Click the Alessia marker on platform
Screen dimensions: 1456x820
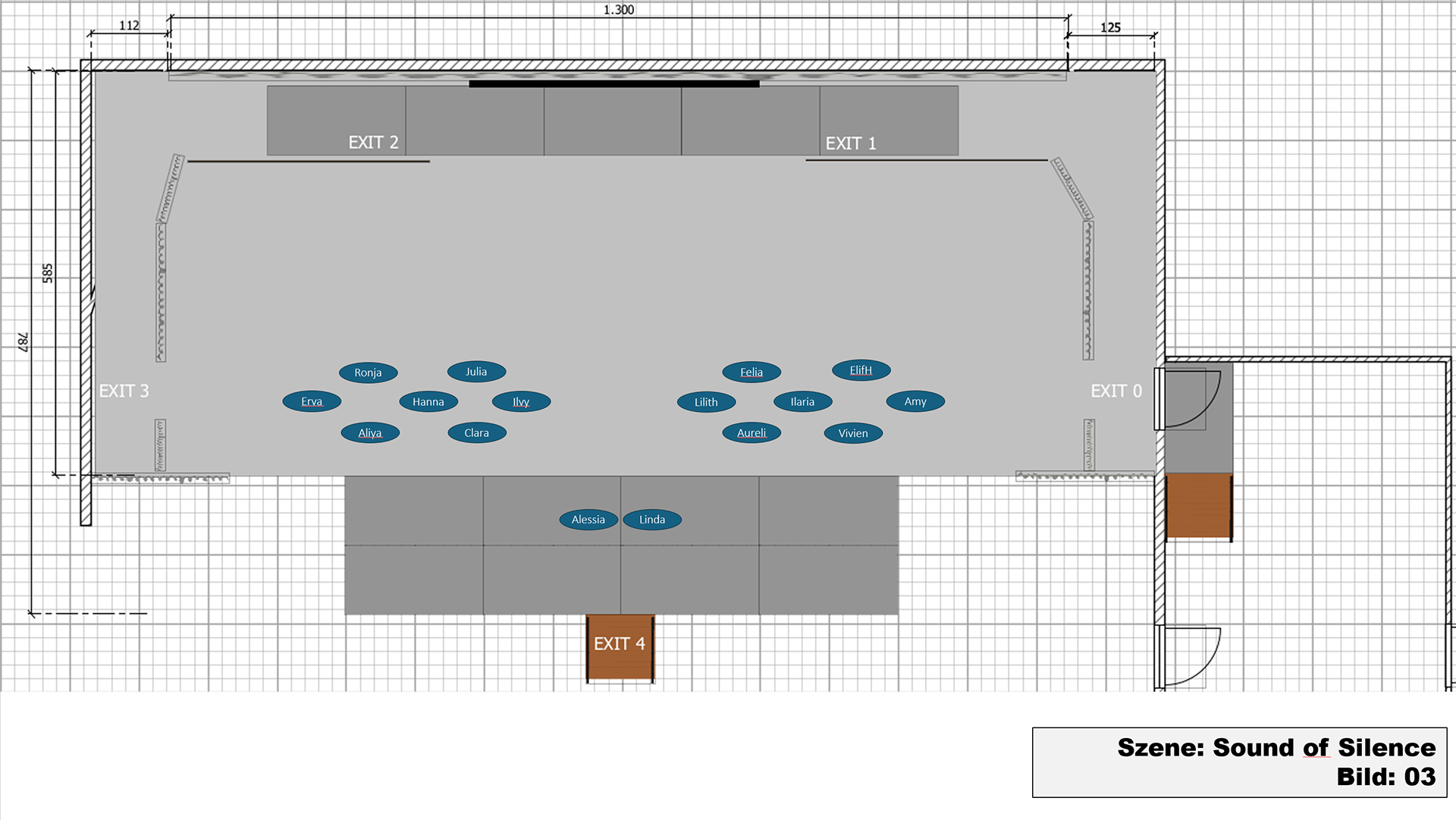588,520
